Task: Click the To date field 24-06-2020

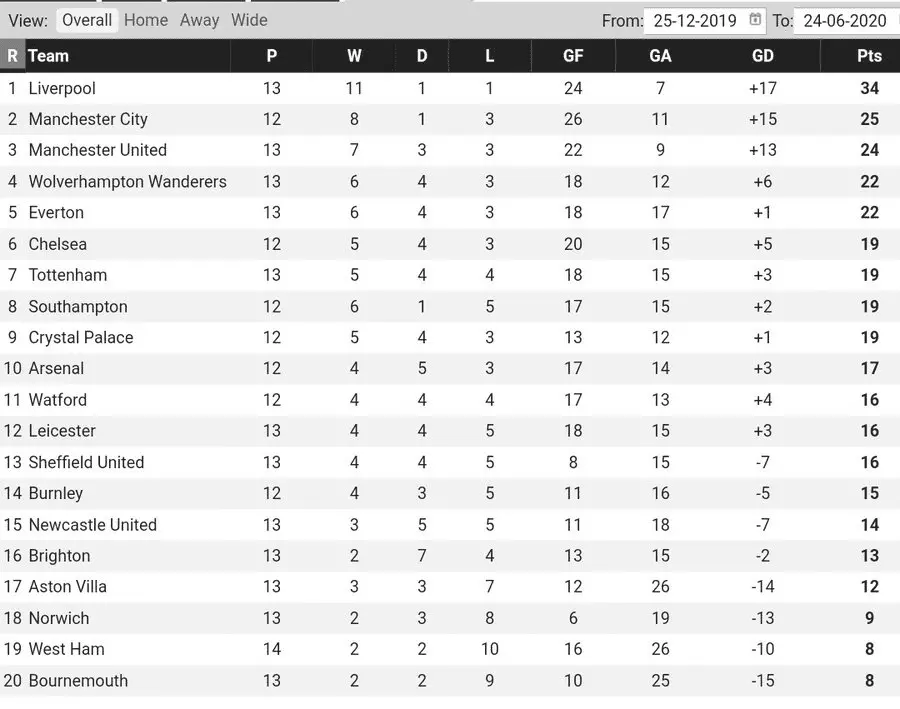Action: (845, 21)
